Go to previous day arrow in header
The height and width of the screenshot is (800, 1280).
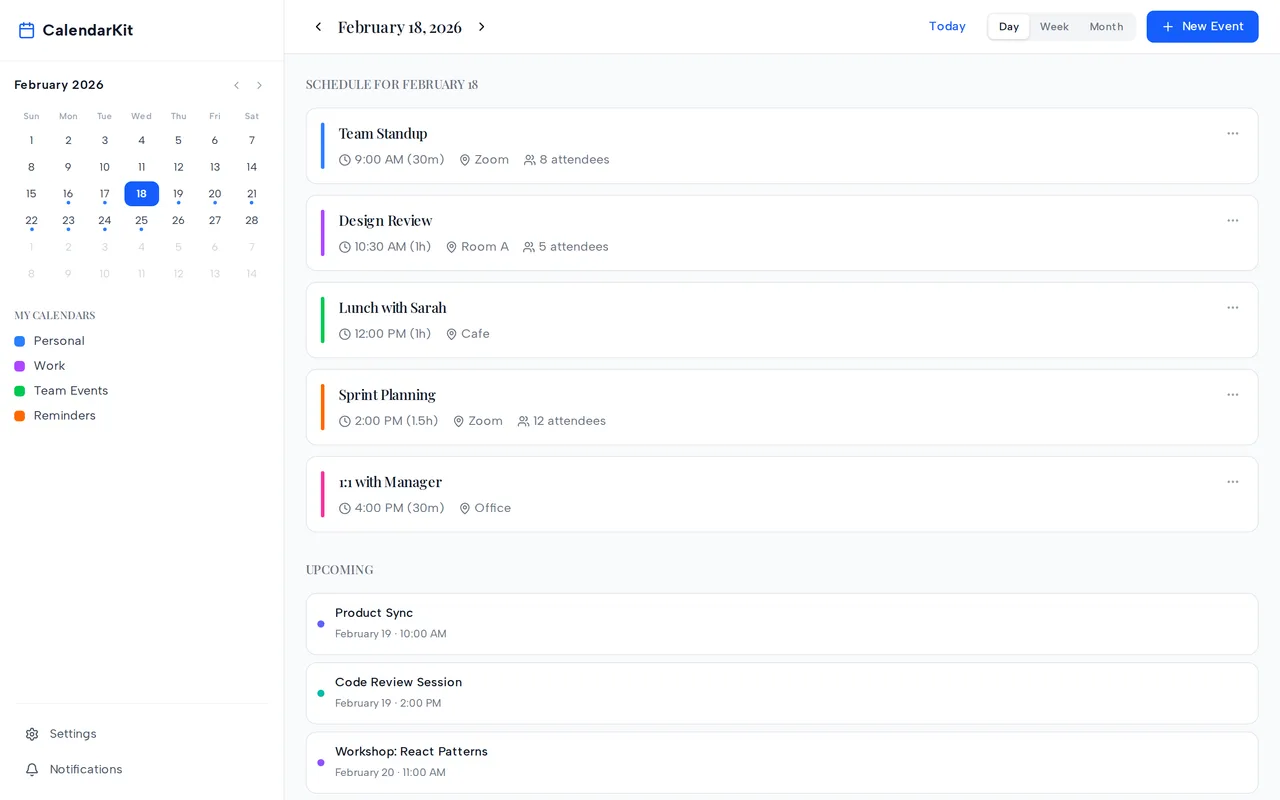[318, 27]
